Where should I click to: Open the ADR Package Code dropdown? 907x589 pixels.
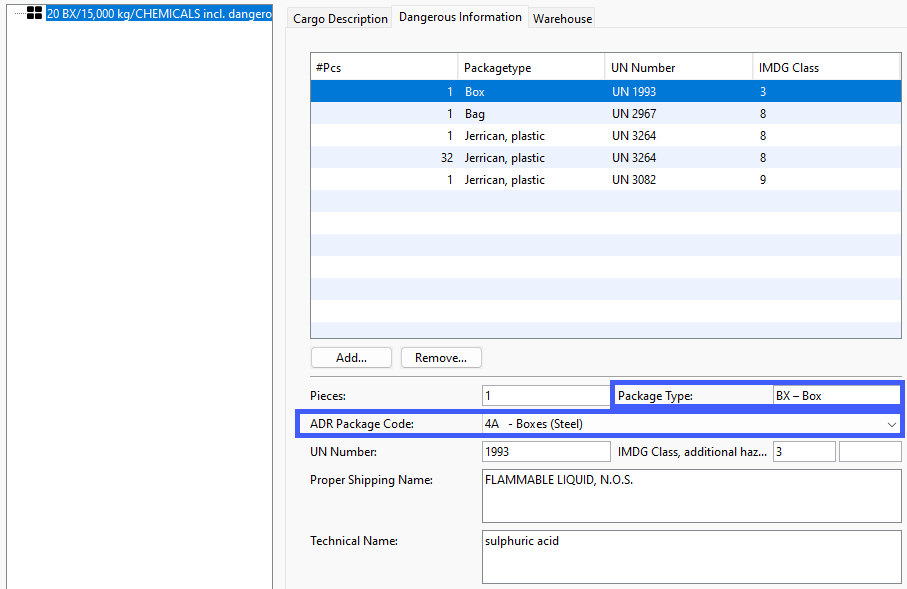(x=690, y=423)
